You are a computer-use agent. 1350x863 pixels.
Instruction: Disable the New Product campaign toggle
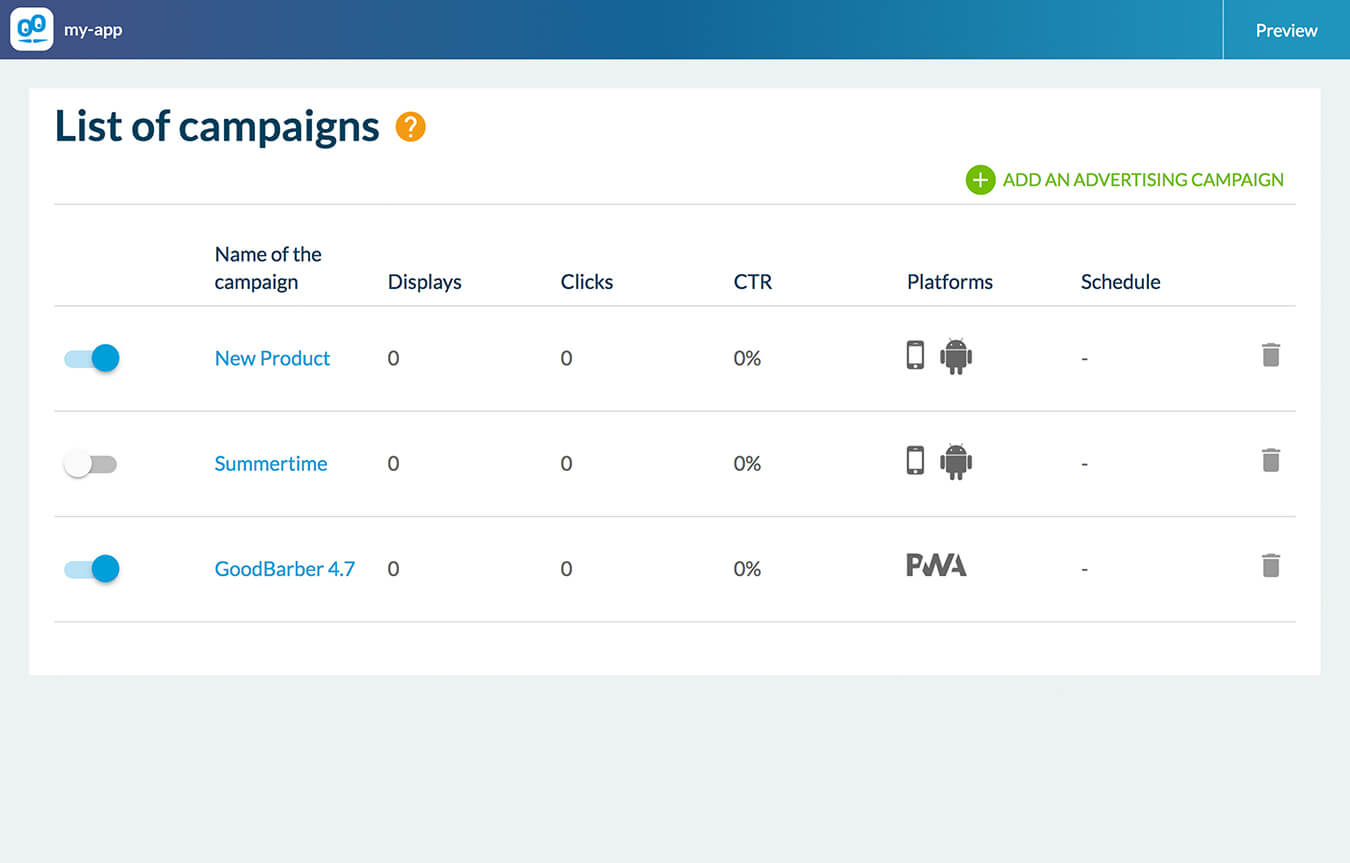[92, 358]
